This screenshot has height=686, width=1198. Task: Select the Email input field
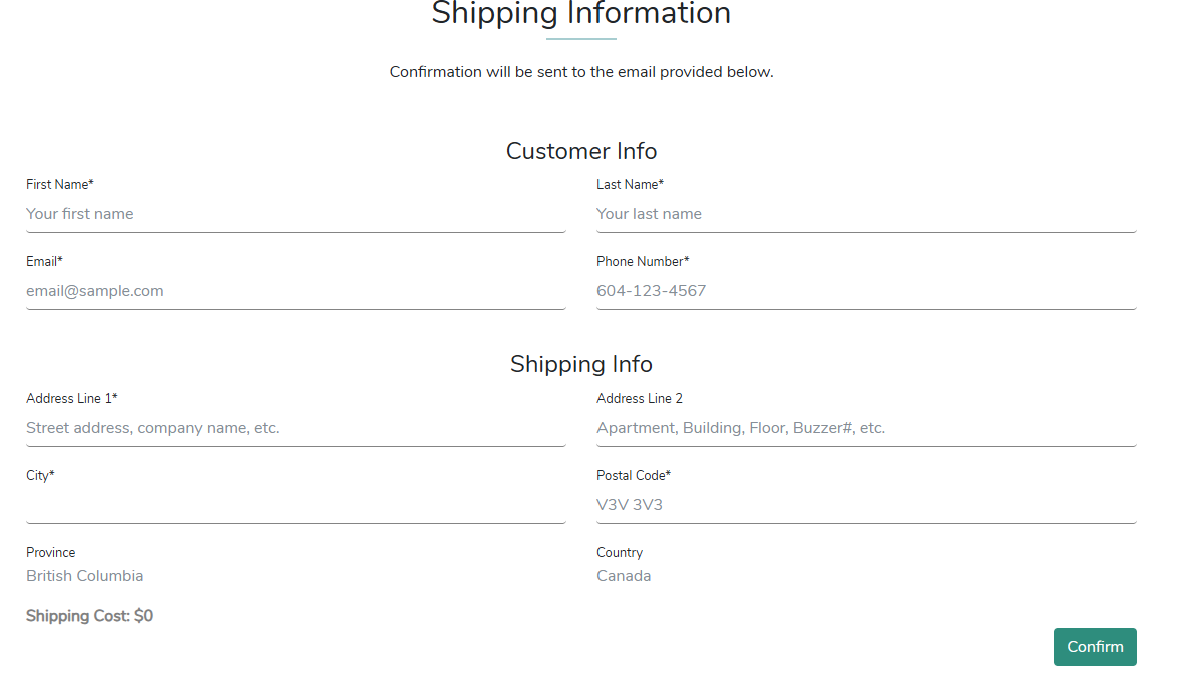click(296, 291)
